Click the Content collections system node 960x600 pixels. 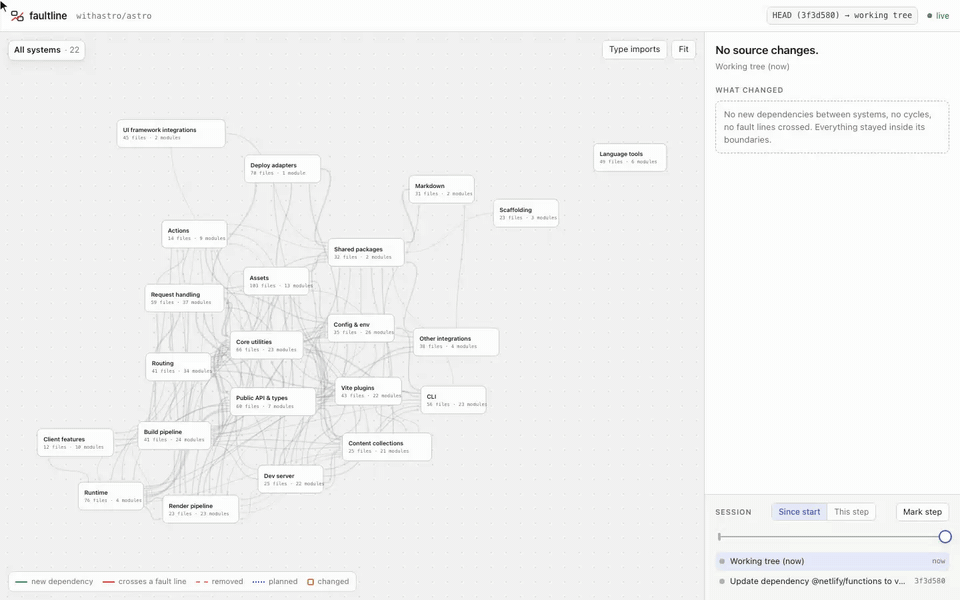pos(387,446)
